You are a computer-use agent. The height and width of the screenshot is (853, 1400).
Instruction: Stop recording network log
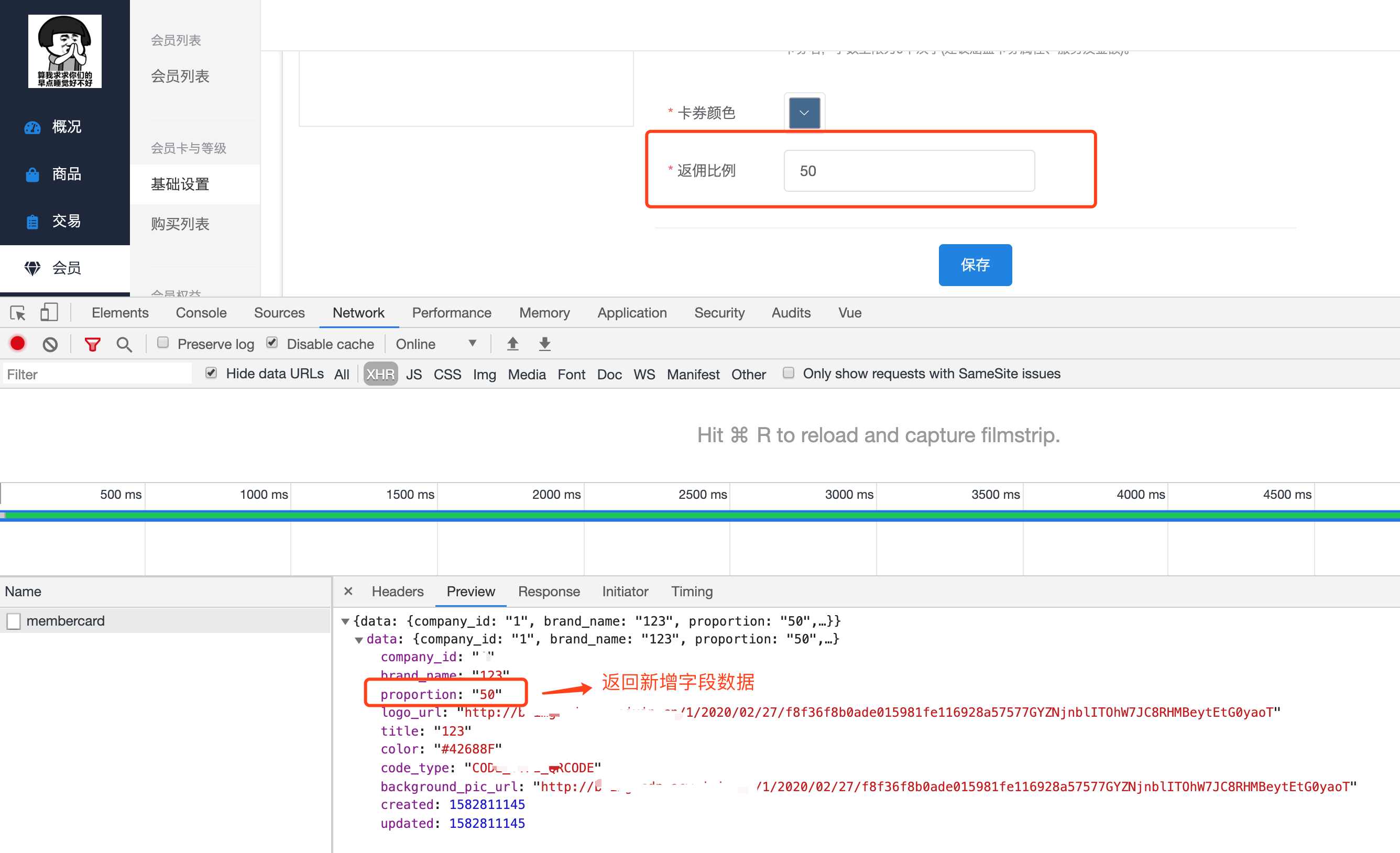click(x=18, y=343)
